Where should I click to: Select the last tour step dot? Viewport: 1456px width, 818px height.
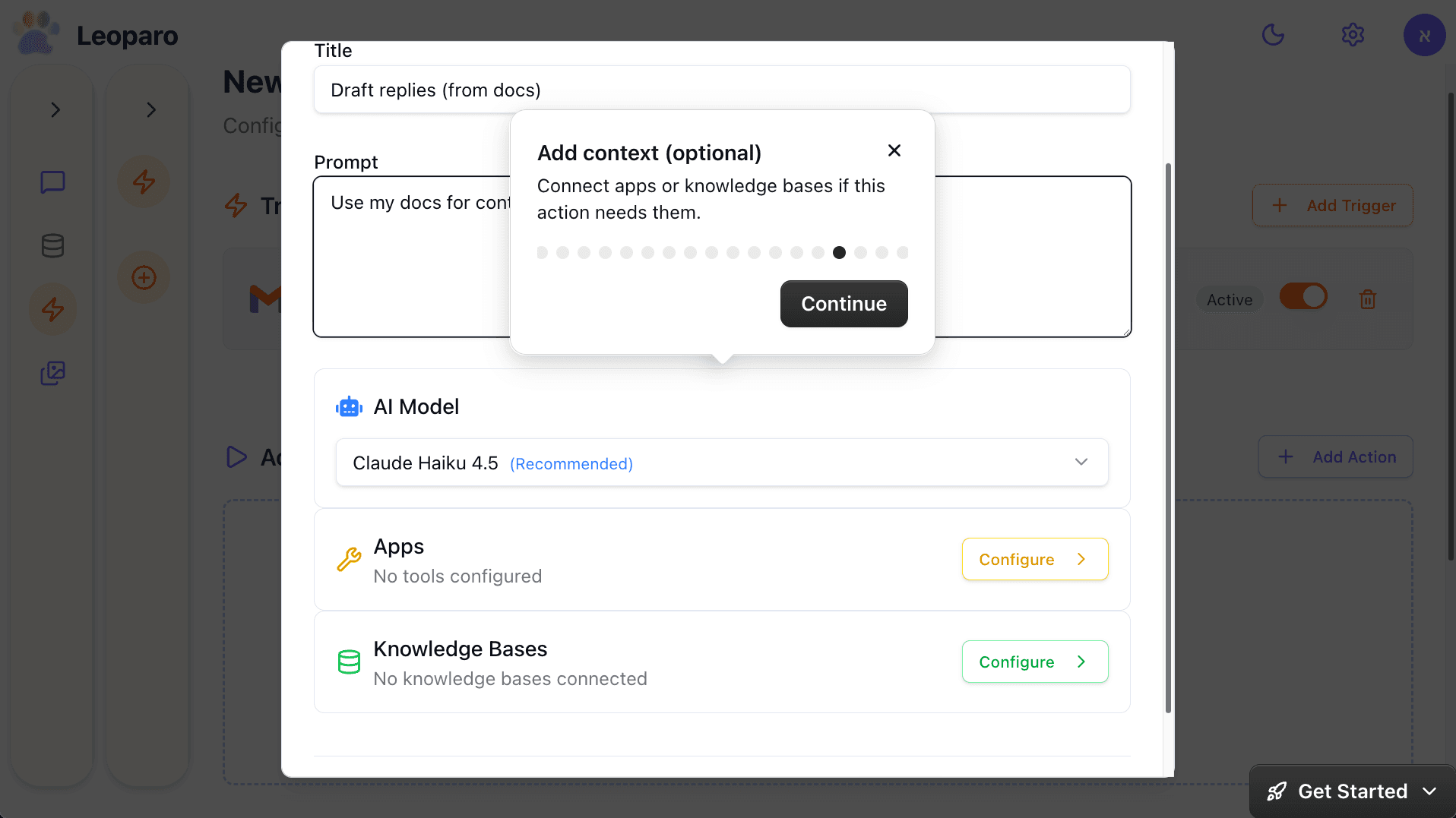point(903,253)
